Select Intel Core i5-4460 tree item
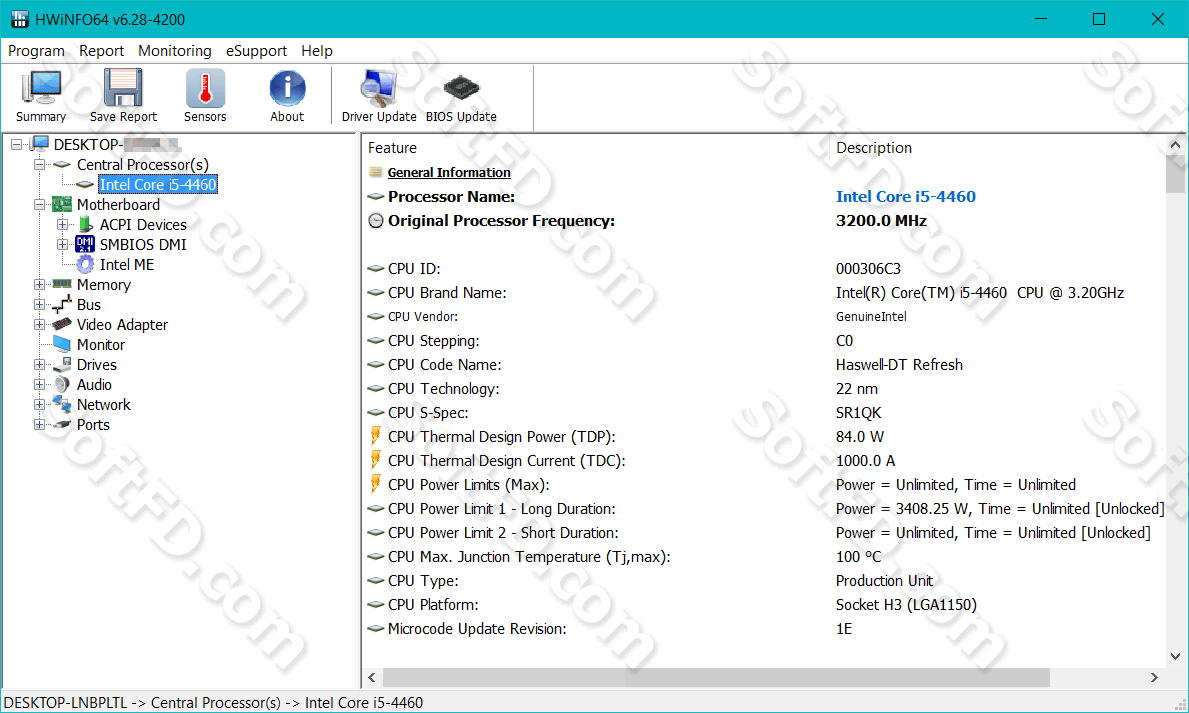This screenshot has width=1189, height=713. click(x=158, y=184)
